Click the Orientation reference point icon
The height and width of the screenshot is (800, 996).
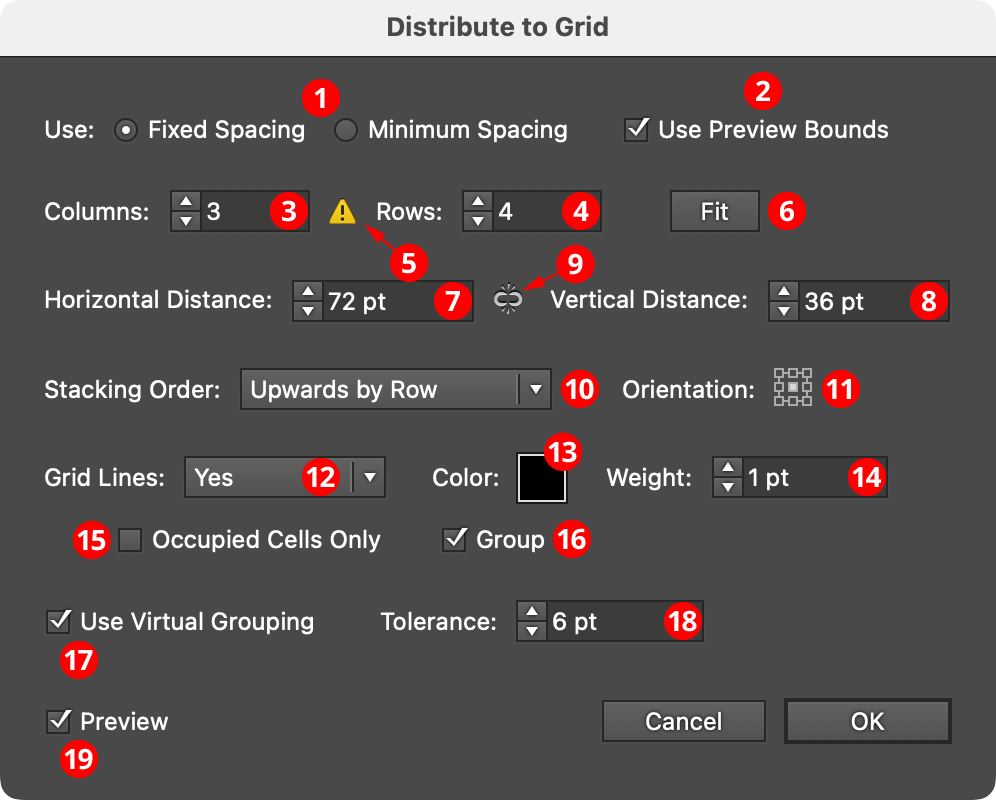point(792,388)
